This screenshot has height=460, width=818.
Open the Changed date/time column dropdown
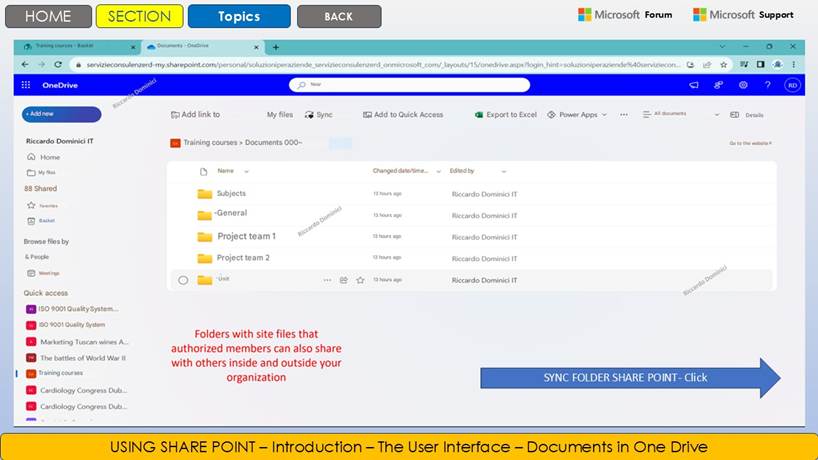pos(439,172)
